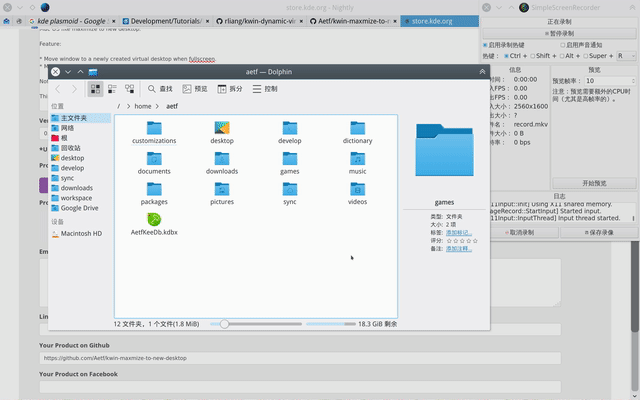The width and height of the screenshot is (640, 400).
Task: Open desktop entry in Places sidebar
Action: tap(80, 158)
